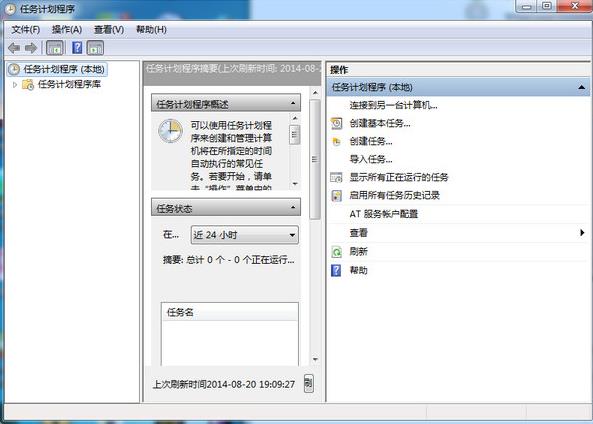Click the green 刷新 icon

point(336,252)
